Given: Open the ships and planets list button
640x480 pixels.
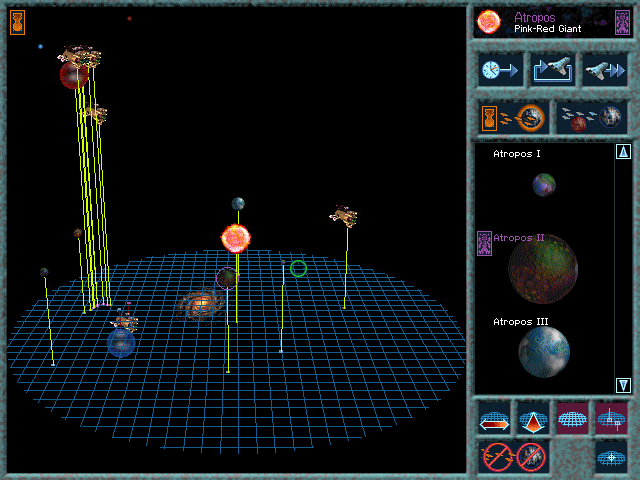Looking at the screenshot, I should pyautogui.click(x=591, y=118).
